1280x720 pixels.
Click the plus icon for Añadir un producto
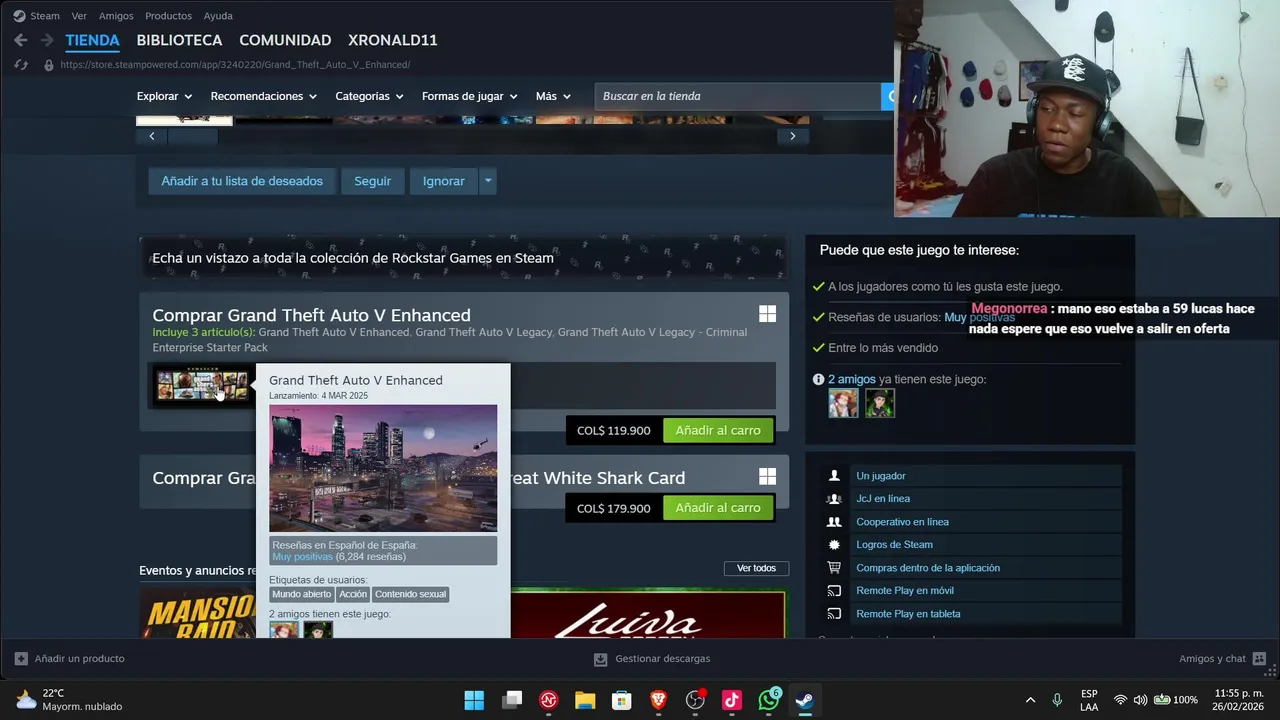21,659
